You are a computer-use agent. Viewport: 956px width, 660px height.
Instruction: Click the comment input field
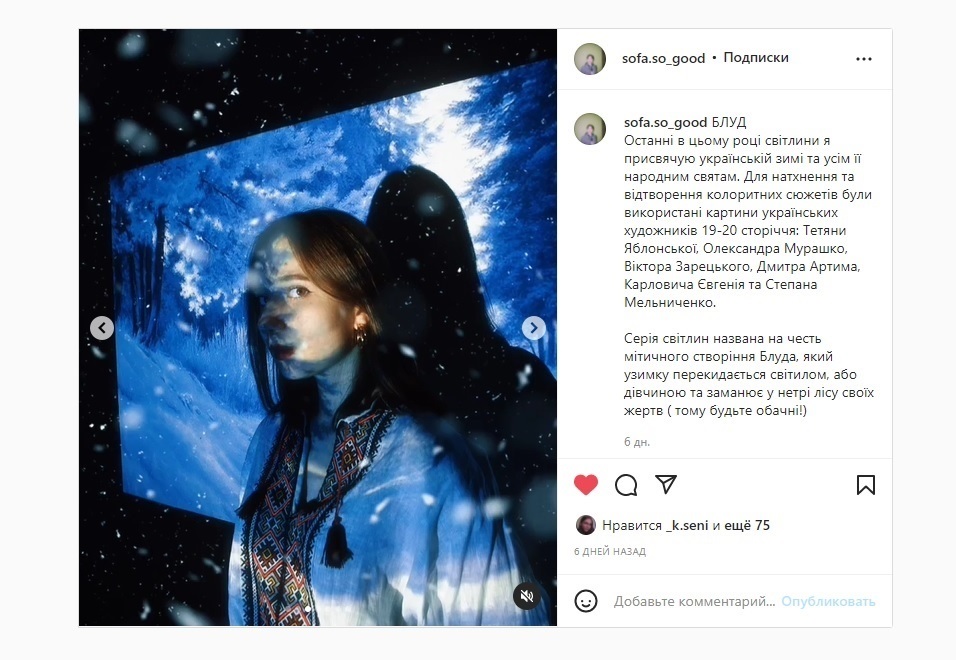click(x=694, y=601)
